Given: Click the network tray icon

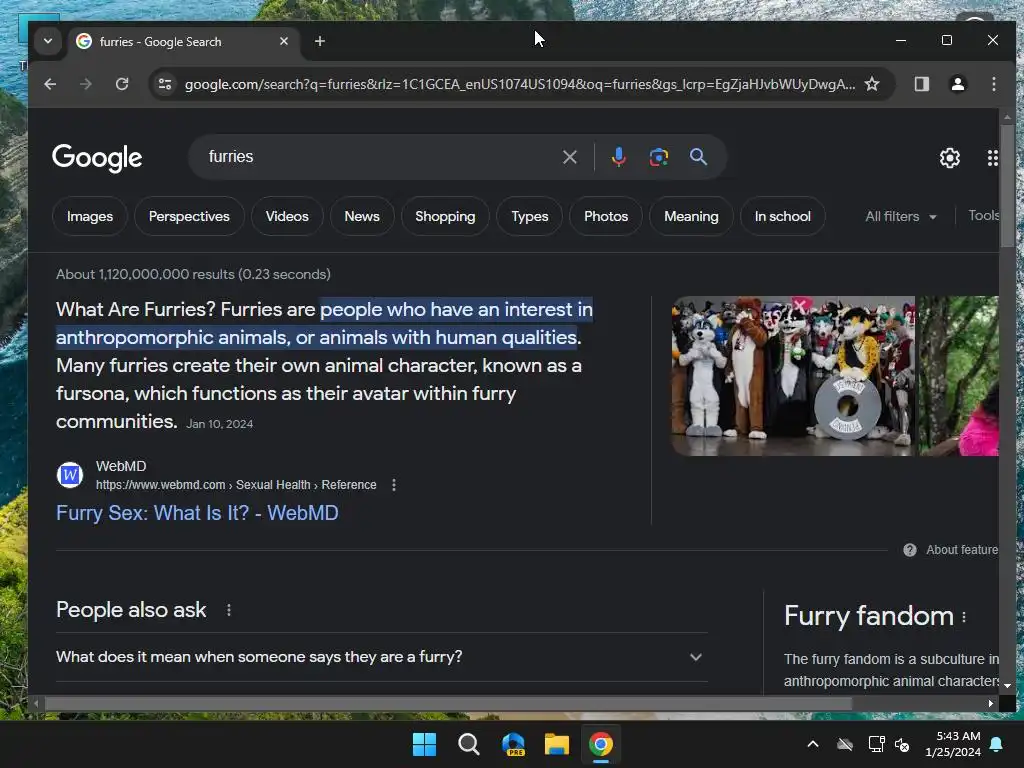Looking at the screenshot, I should [x=876, y=744].
